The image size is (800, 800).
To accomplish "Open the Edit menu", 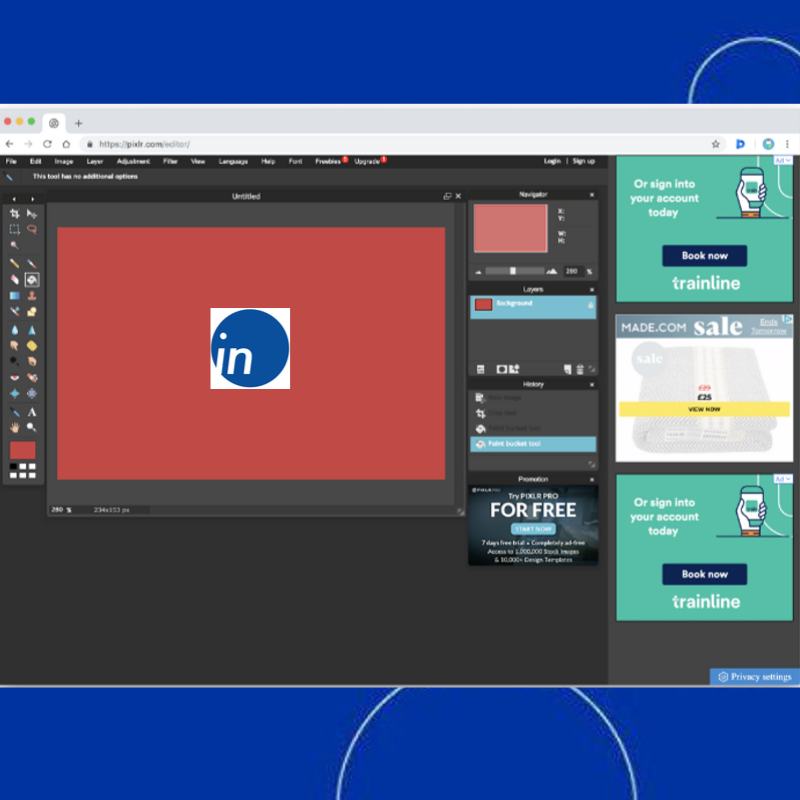I will (35, 161).
